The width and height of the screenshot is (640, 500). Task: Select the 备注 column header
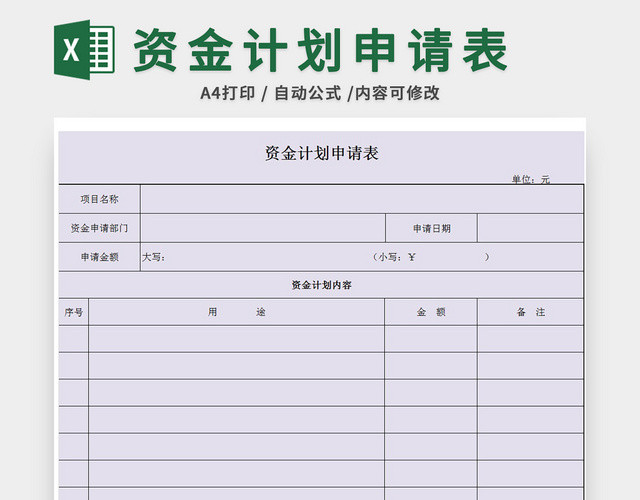tap(530, 312)
